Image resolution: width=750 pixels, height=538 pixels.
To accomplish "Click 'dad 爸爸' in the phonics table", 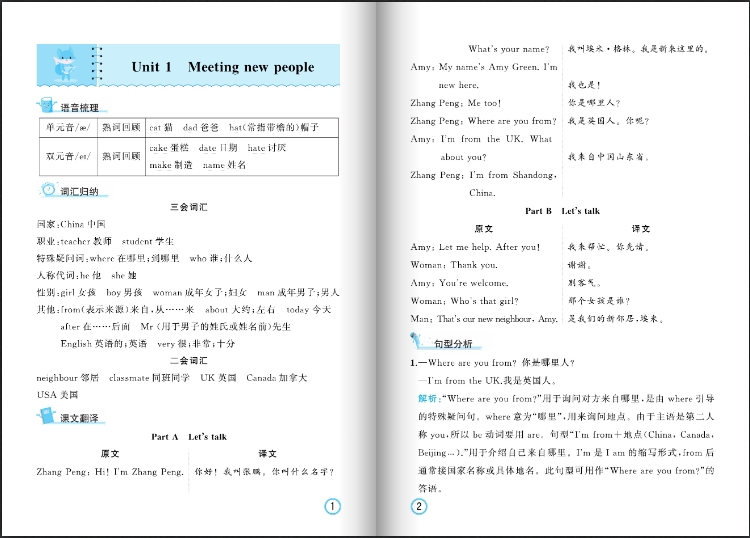I will (x=201, y=127).
